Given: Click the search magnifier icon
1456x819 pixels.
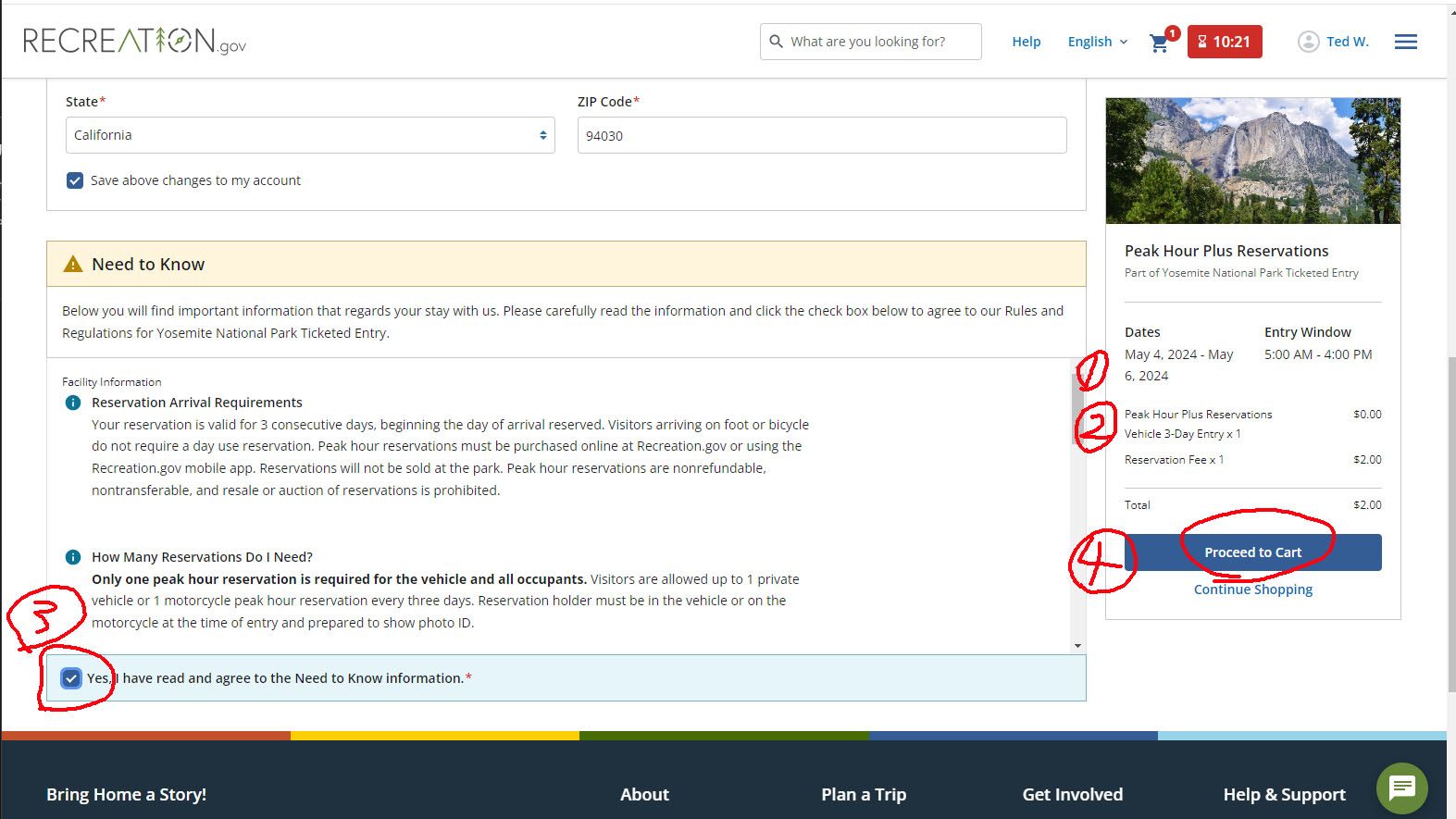Looking at the screenshot, I should 777,42.
